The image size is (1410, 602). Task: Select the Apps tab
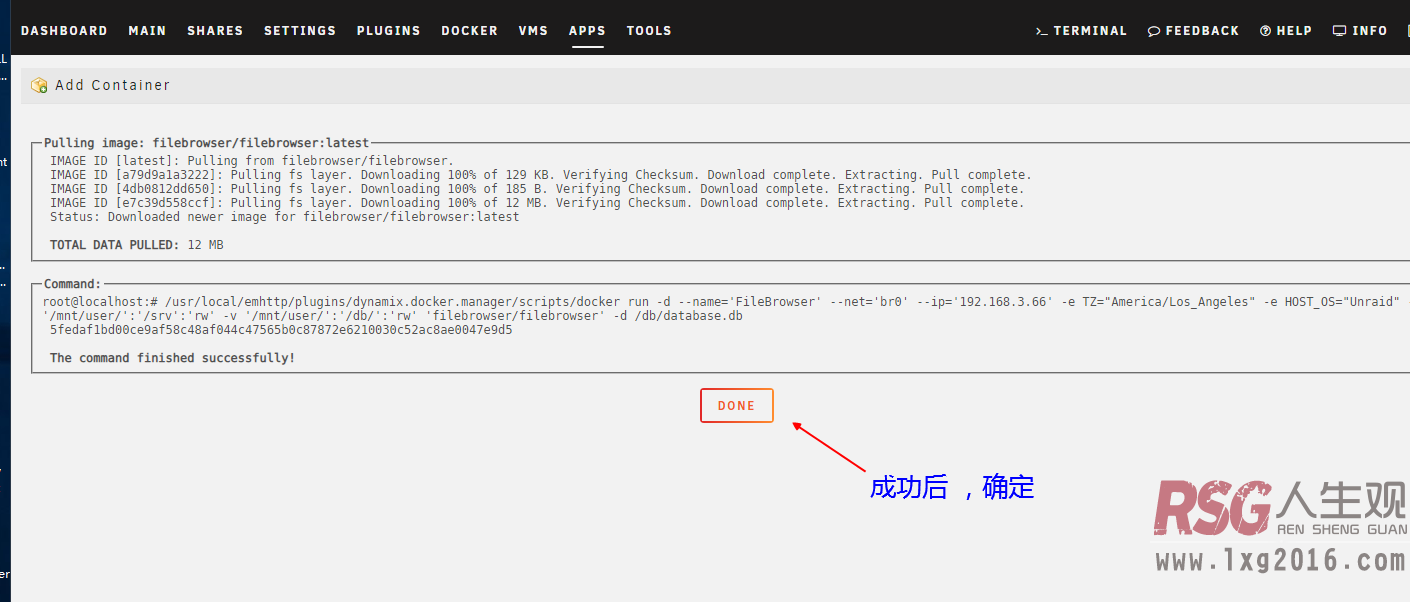coord(587,31)
